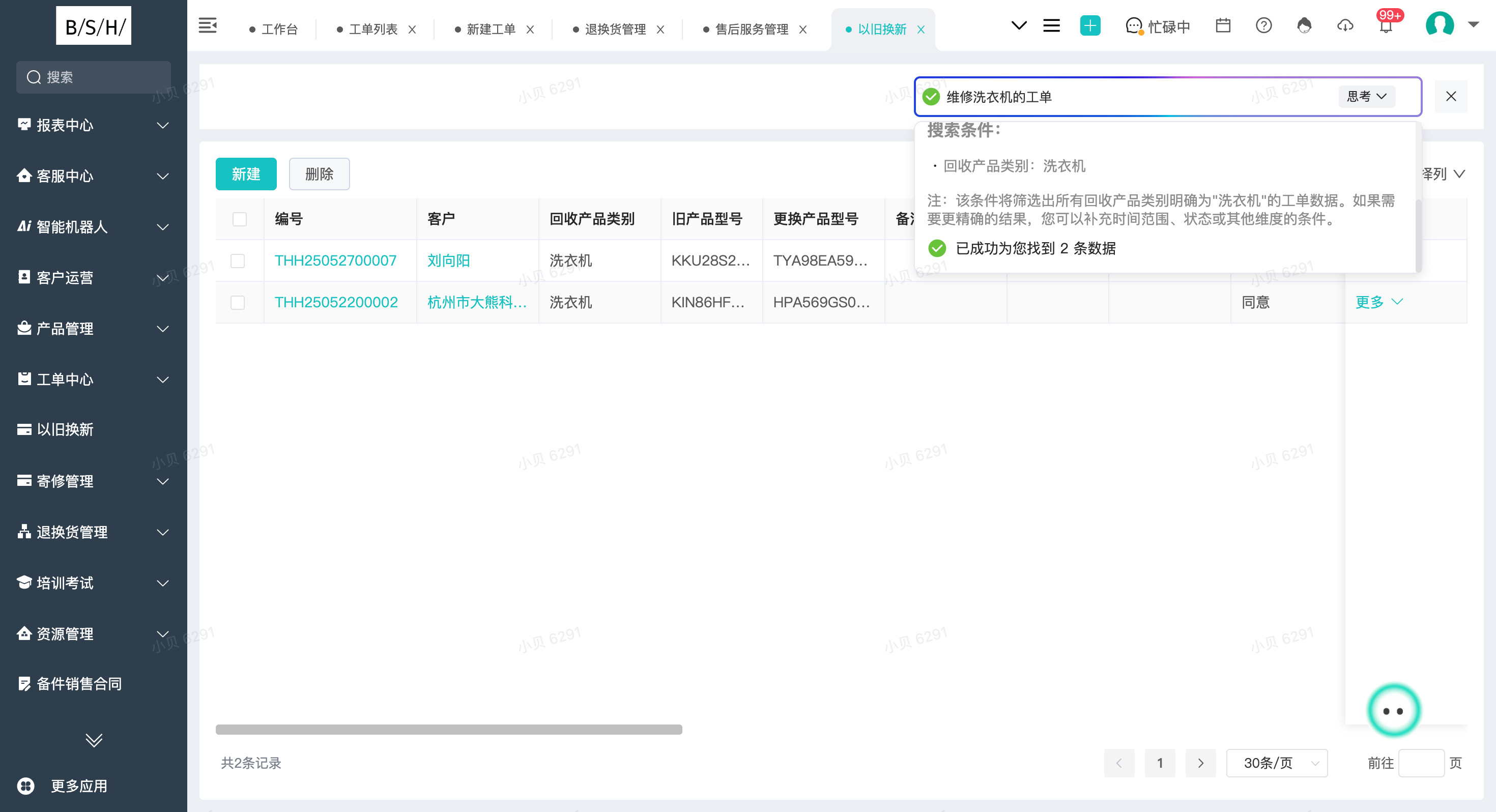The width and height of the screenshot is (1496, 812).
Task: Open the tab list dropdown chevron
Action: point(1019,25)
